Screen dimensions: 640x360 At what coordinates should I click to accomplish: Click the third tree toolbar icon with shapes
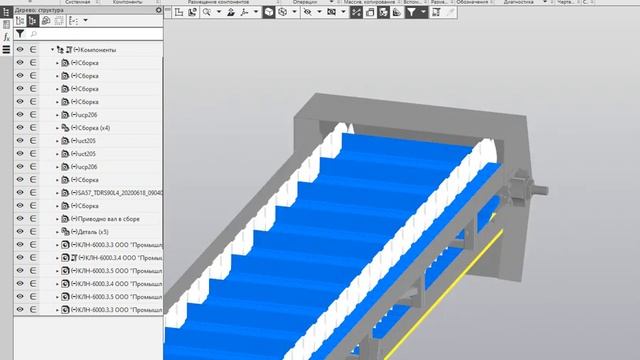(x=46, y=20)
